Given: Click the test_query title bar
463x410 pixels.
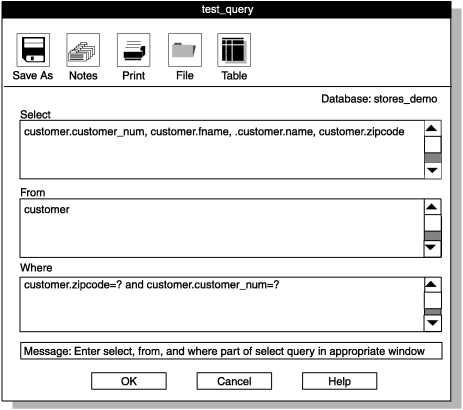Looking at the screenshot, I should click(227, 9).
